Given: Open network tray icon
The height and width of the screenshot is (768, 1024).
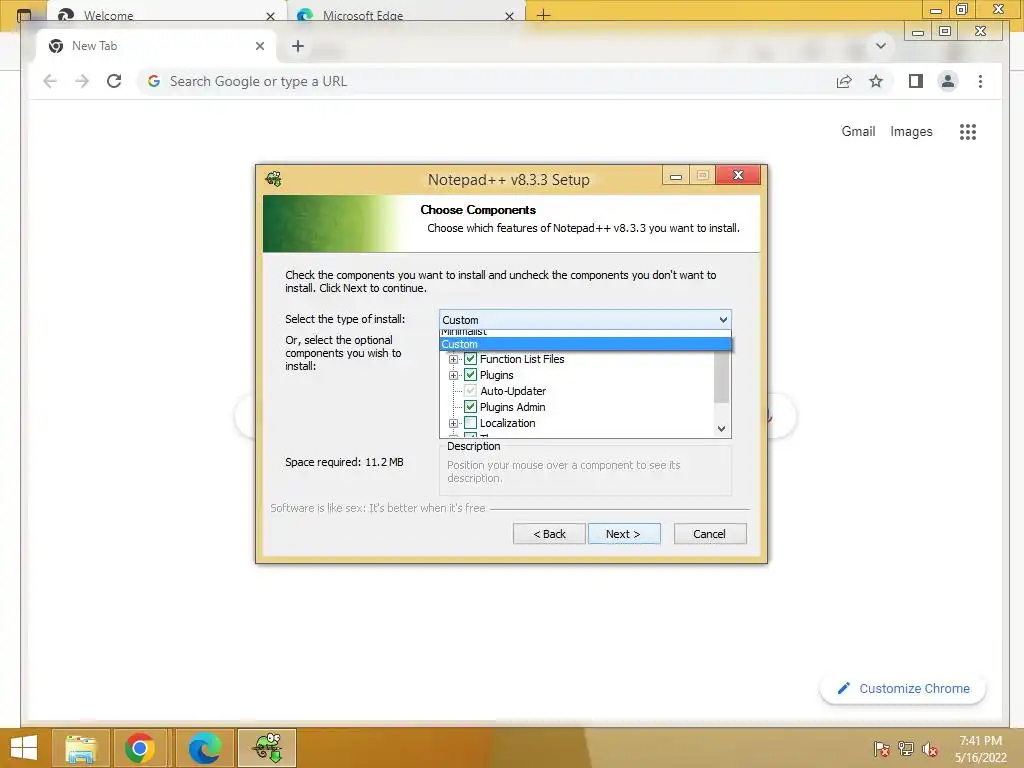Looking at the screenshot, I should point(906,749).
